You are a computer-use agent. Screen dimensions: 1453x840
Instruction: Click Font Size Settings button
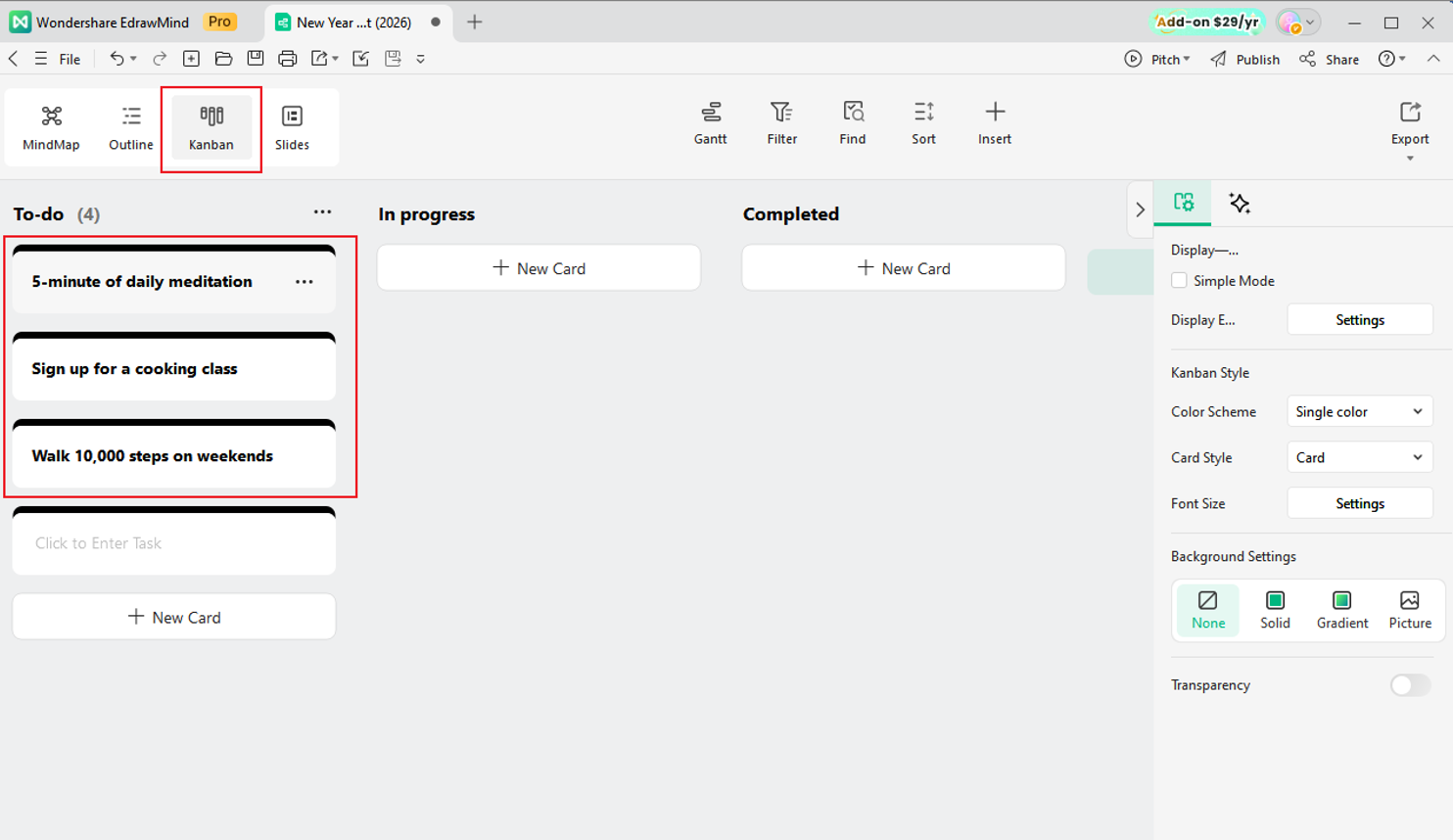1359,503
